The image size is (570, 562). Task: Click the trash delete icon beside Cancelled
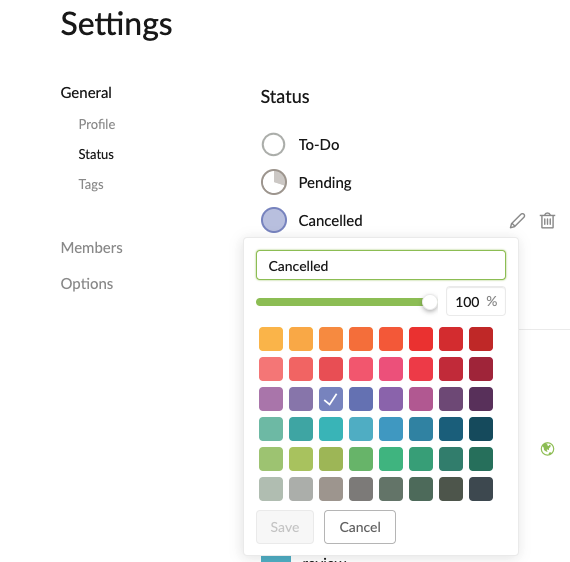tap(547, 221)
